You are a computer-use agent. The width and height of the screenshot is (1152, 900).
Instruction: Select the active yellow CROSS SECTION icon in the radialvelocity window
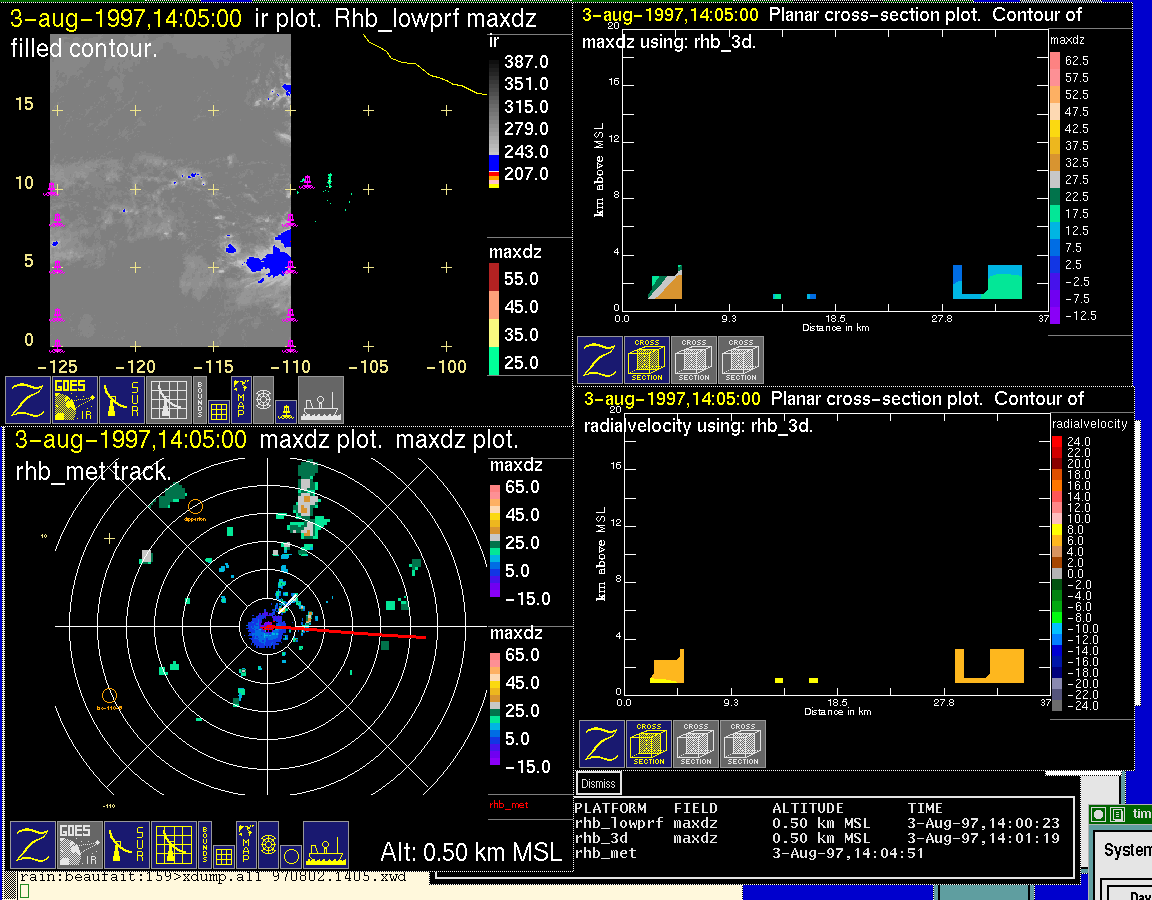click(x=649, y=744)
